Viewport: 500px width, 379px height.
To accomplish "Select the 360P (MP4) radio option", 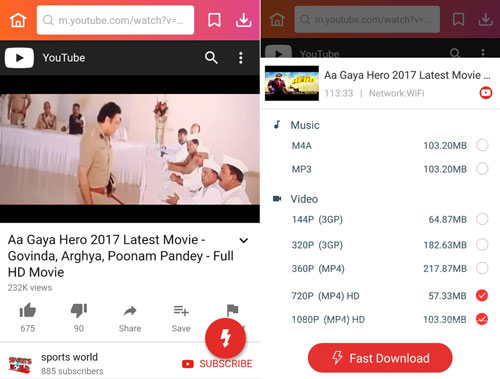I will coord(482,268).
